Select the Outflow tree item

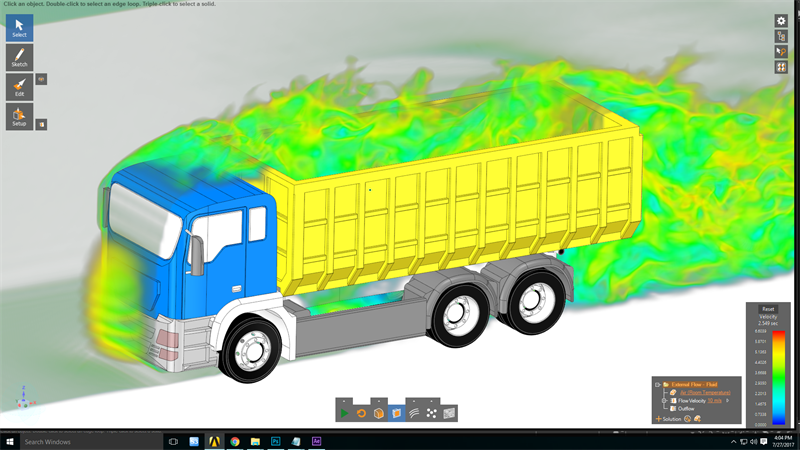(x=686, y=408)
